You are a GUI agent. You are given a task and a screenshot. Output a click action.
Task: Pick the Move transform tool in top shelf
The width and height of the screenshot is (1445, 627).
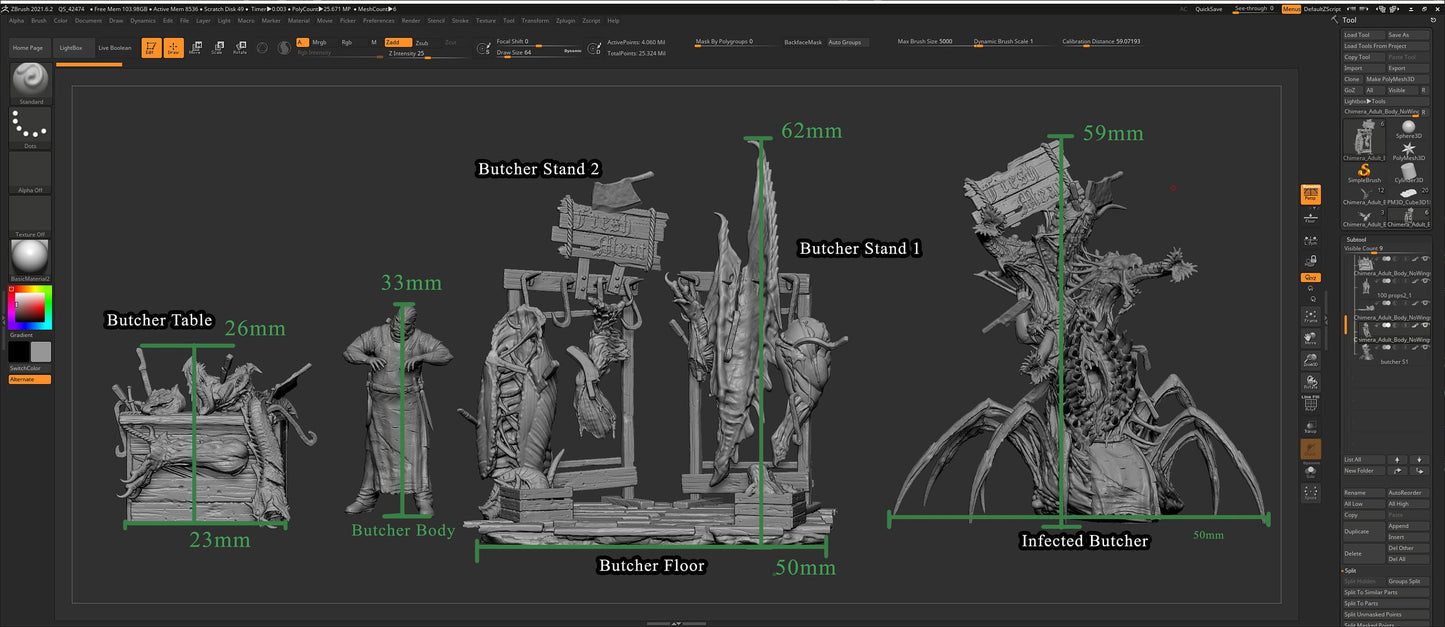195,47
